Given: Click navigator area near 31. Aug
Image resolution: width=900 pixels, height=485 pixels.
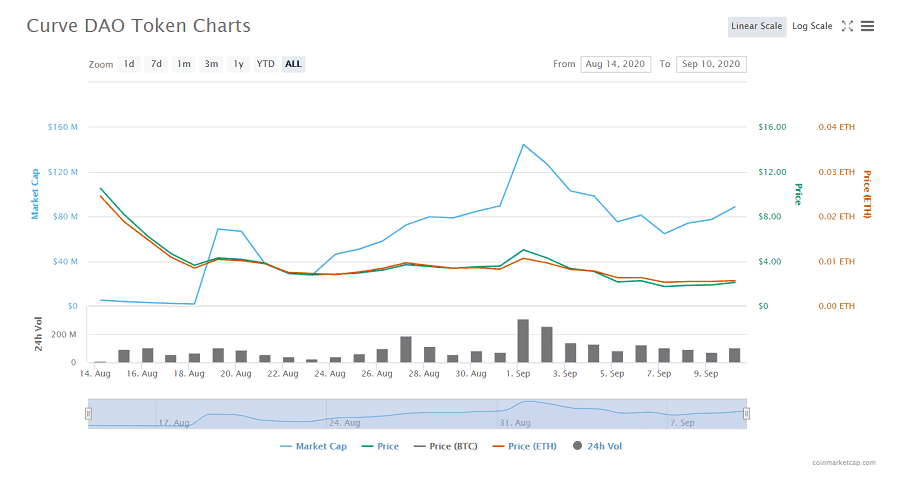Looking at the screenshot, I should (x=515, y=423).
